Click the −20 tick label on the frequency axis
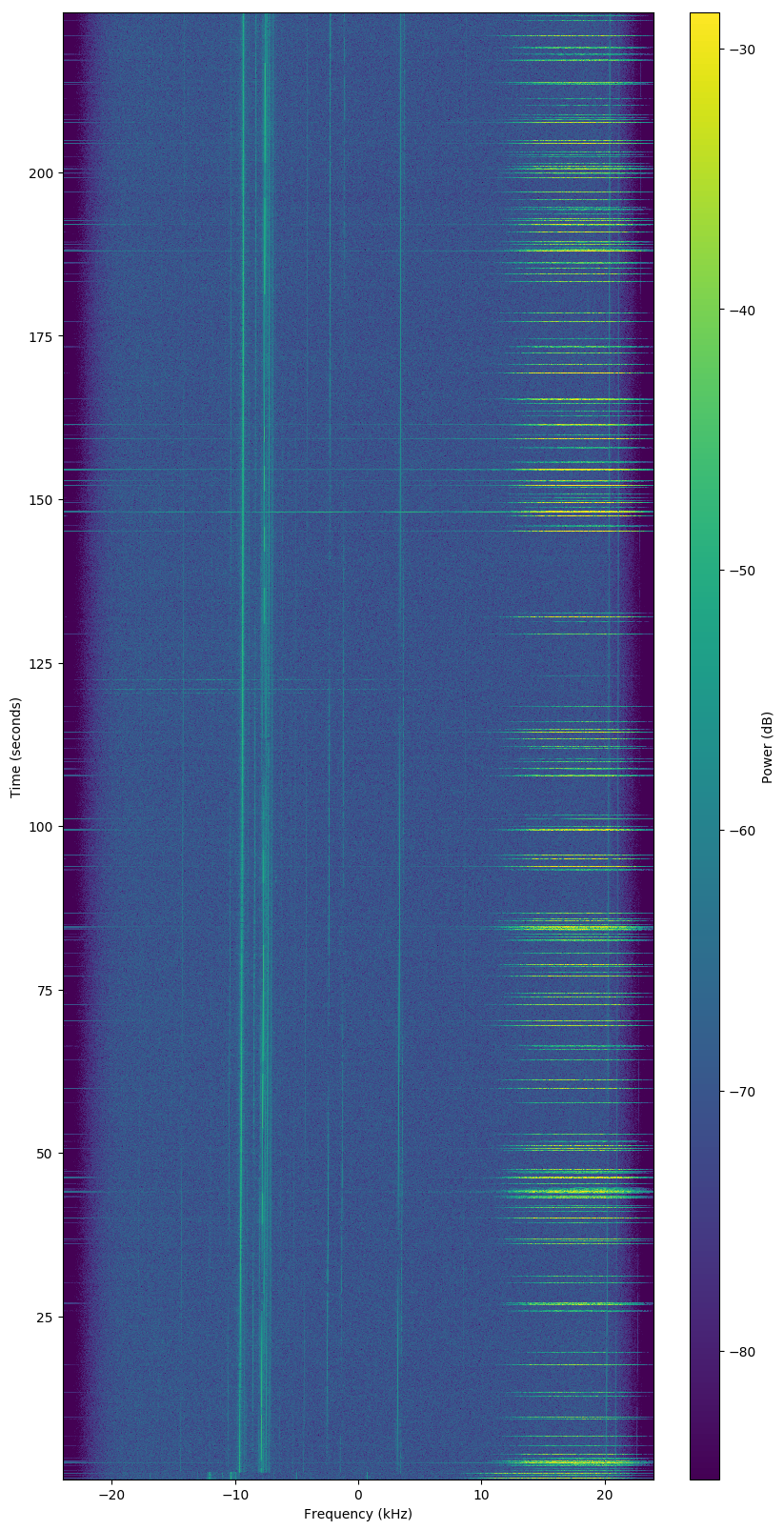 pos(111,1495)
